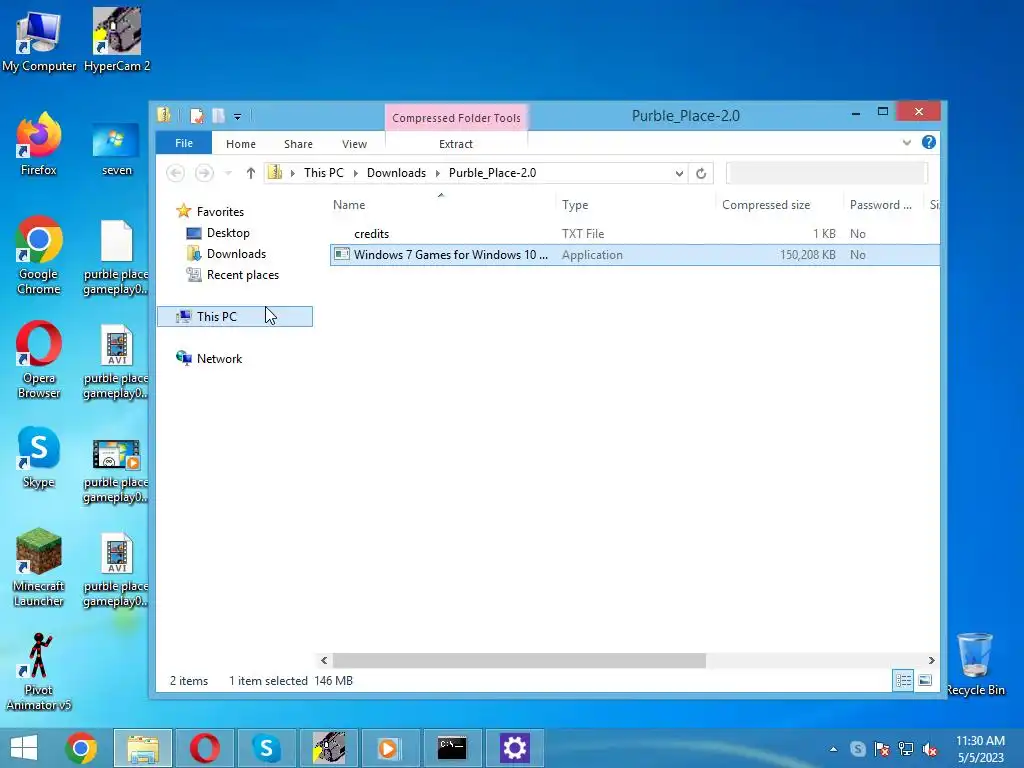Screen dimensions: 1024x768
Task: Launch HyperCam 2 from desktop
Action: pos(117,40)
